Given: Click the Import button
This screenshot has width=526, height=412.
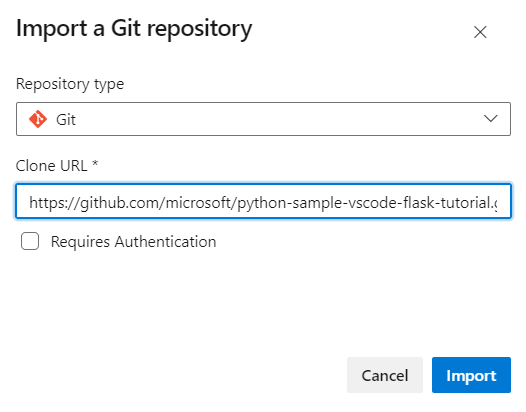Looking at the screenshot, I should click(471, 375).
